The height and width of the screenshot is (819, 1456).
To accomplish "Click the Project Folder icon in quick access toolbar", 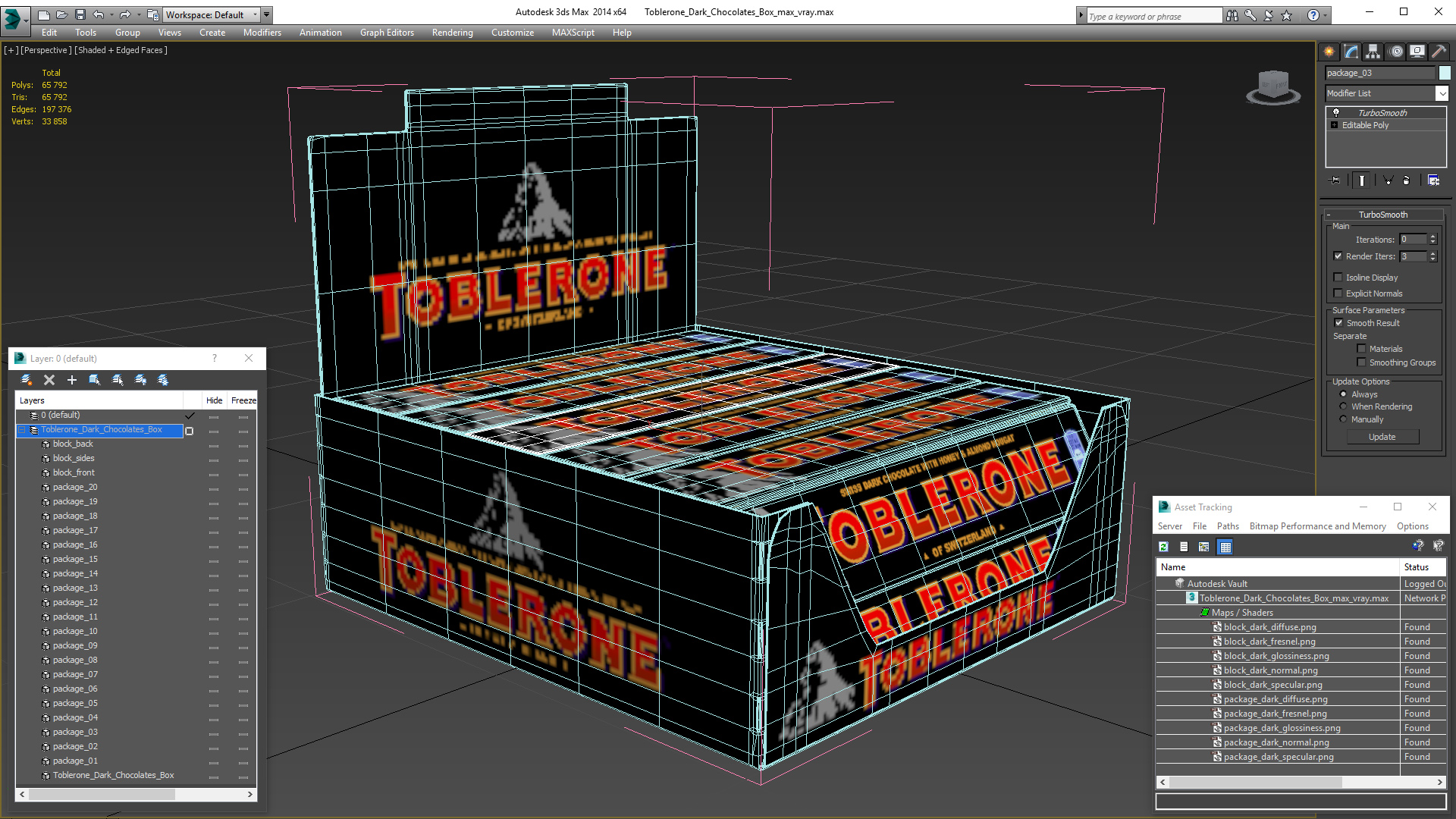I will tap(153, 14).
